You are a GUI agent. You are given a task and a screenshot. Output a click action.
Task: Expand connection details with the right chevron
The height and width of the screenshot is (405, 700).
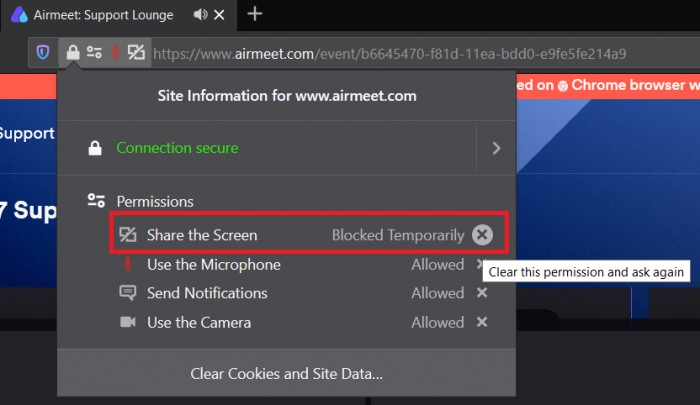pos(496,148)
